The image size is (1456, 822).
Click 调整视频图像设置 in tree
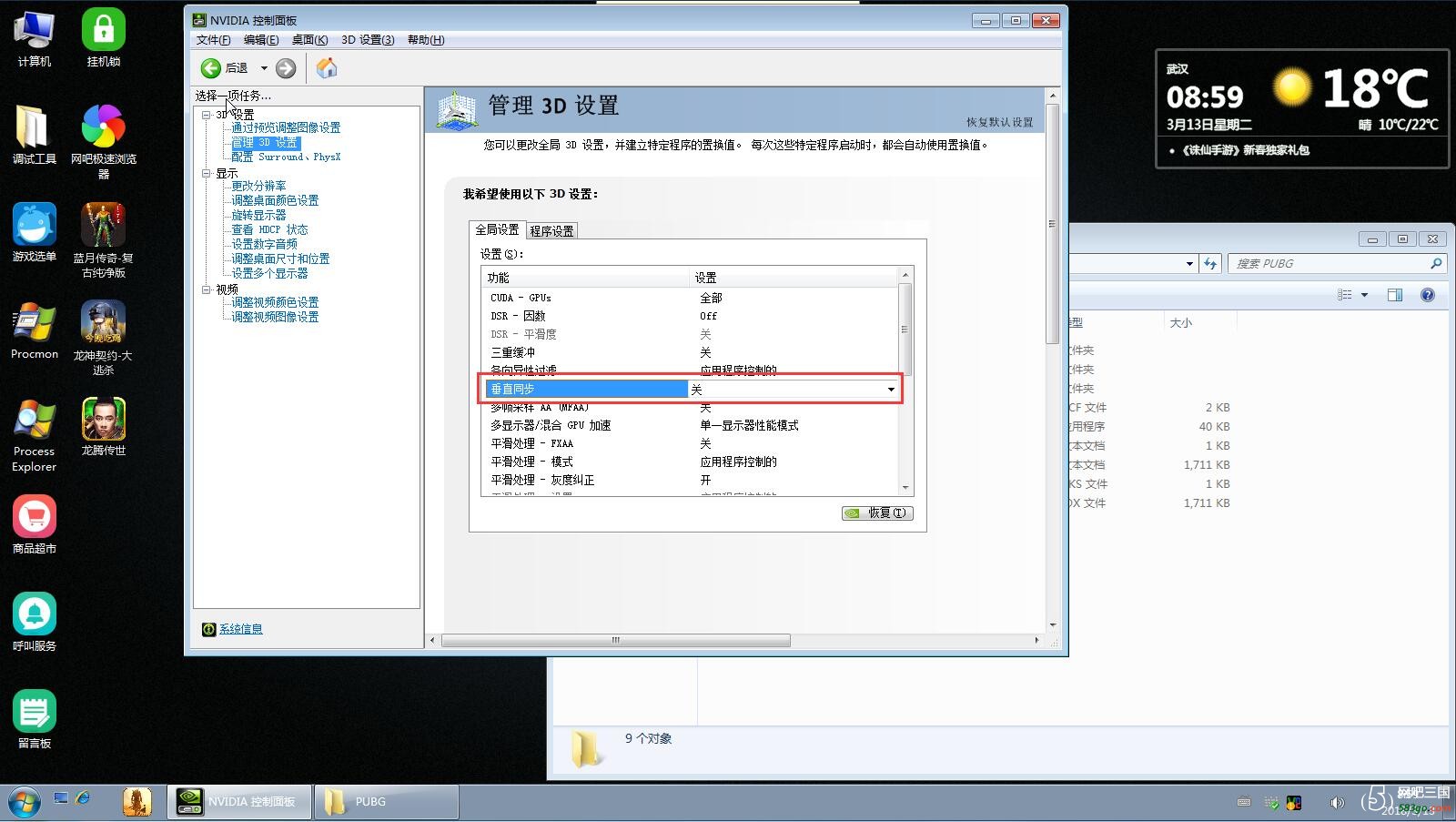[x=275, y=318]
